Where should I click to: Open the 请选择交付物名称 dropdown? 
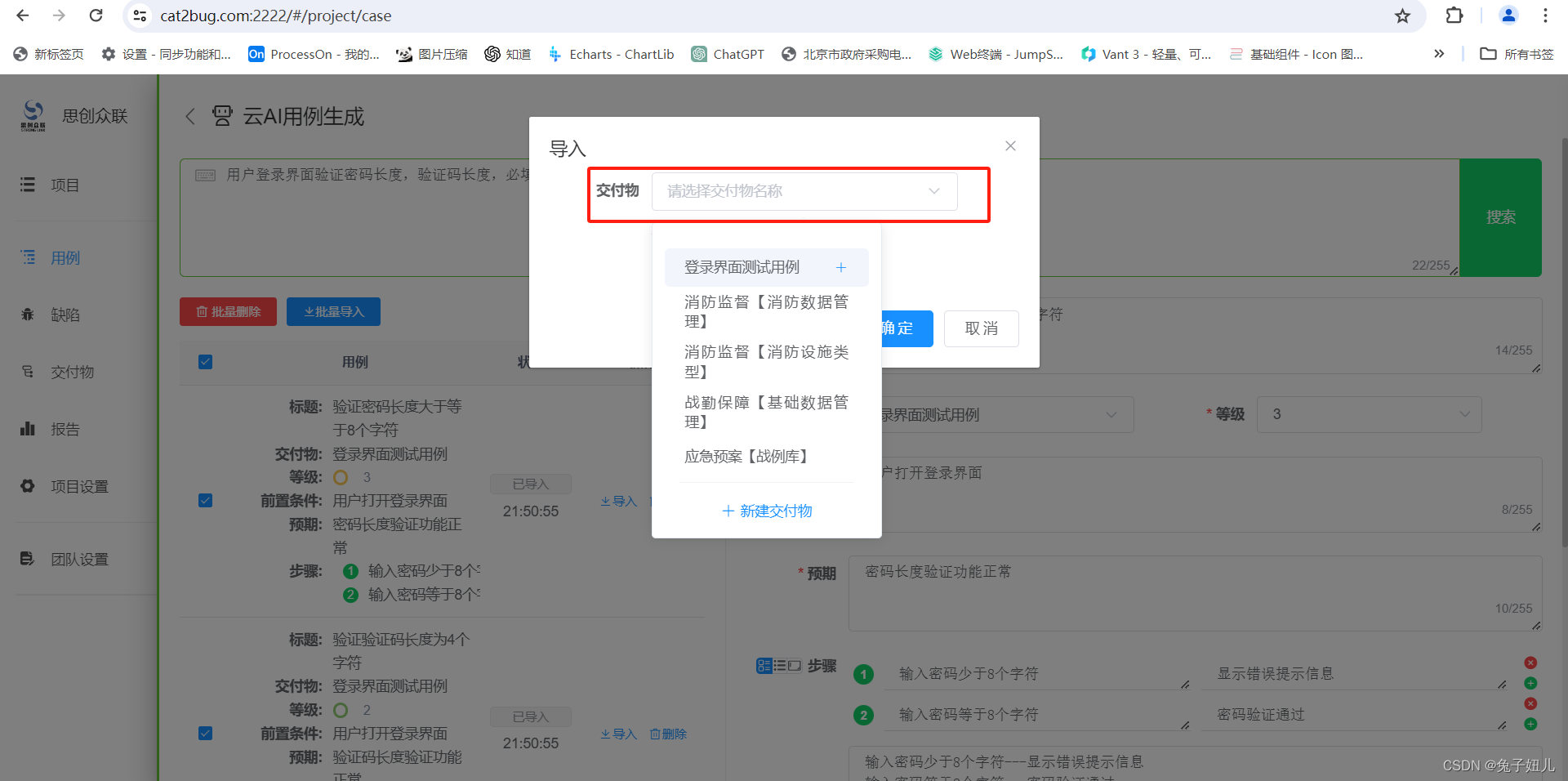(804, 190)
